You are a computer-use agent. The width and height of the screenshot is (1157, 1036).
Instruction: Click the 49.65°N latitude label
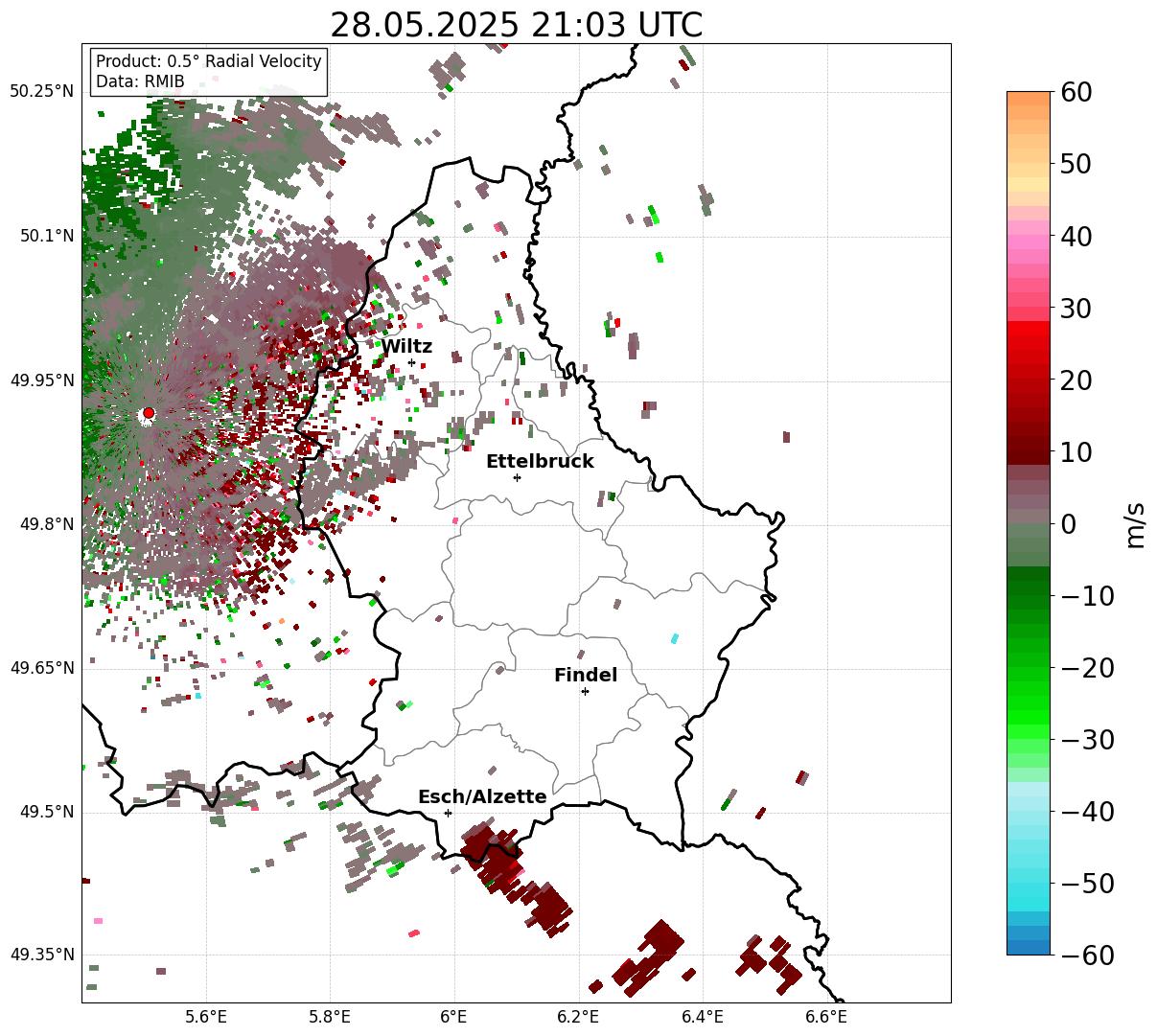tap(41, 668)
